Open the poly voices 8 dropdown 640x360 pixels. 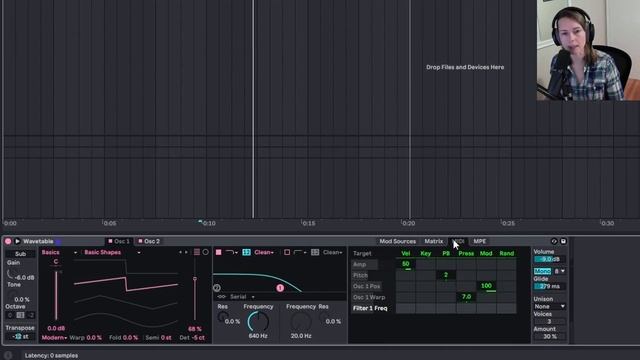[x=559, y=271]
